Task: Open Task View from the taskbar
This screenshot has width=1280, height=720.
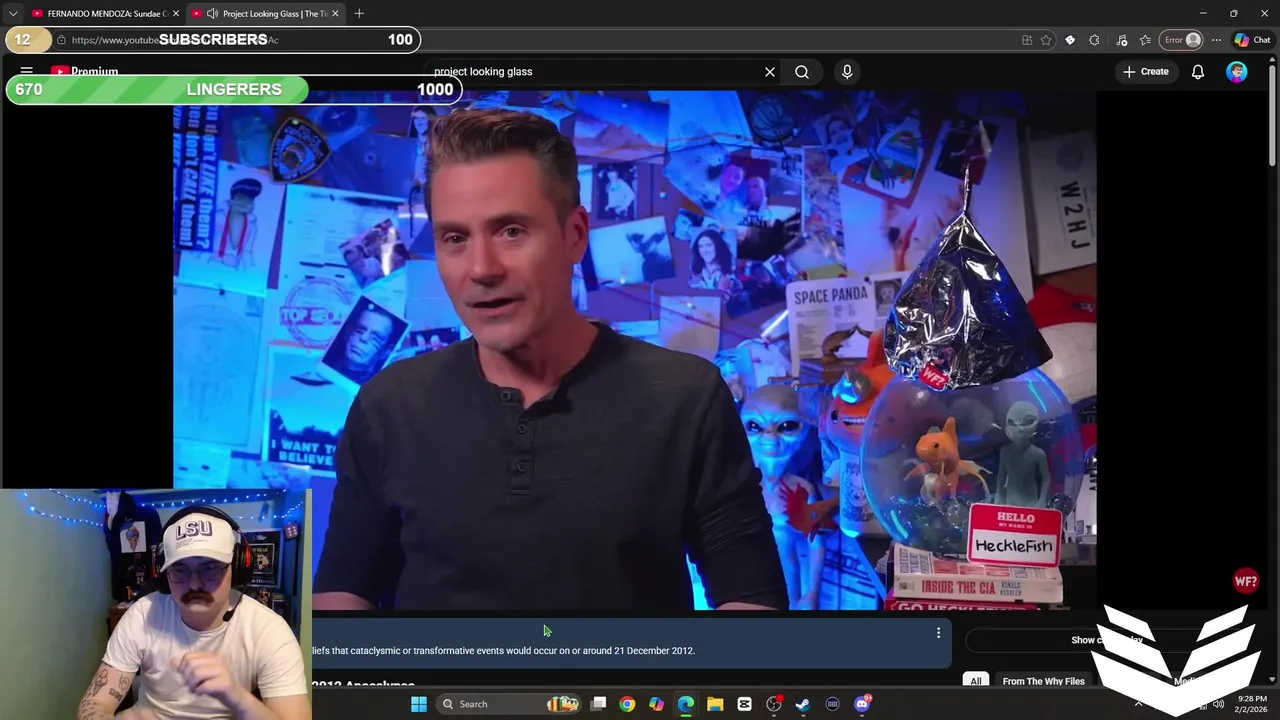Action: pos(598,704)
